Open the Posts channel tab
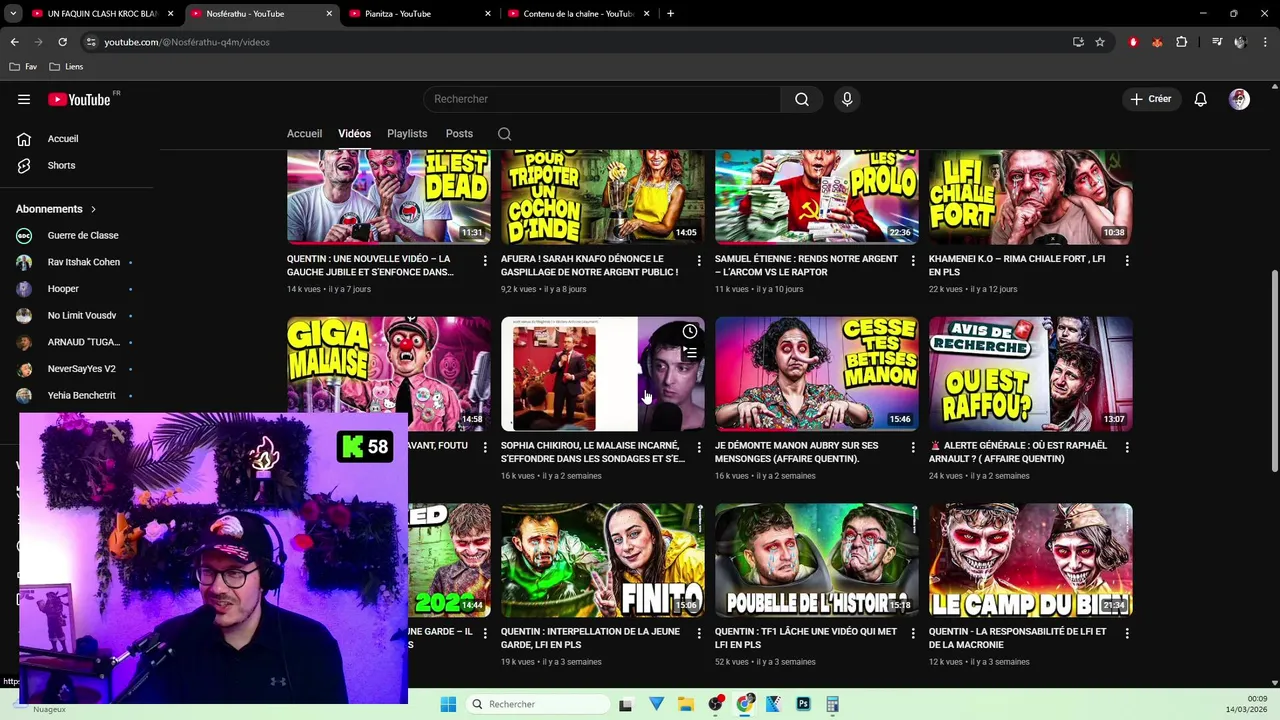 click(459, 134)
